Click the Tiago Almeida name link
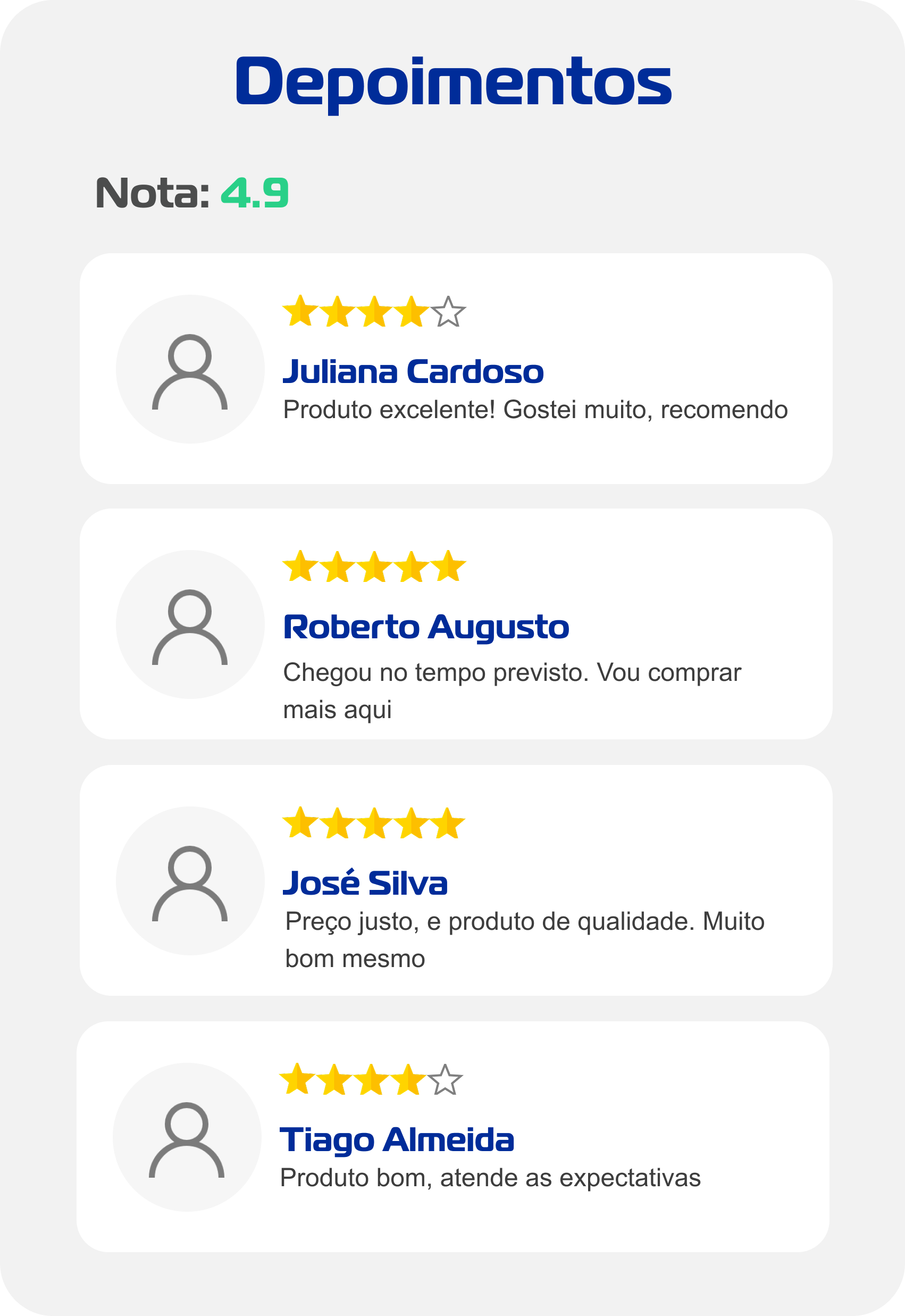This screenshot has width=905, height=1316. tap(397, 1139)
